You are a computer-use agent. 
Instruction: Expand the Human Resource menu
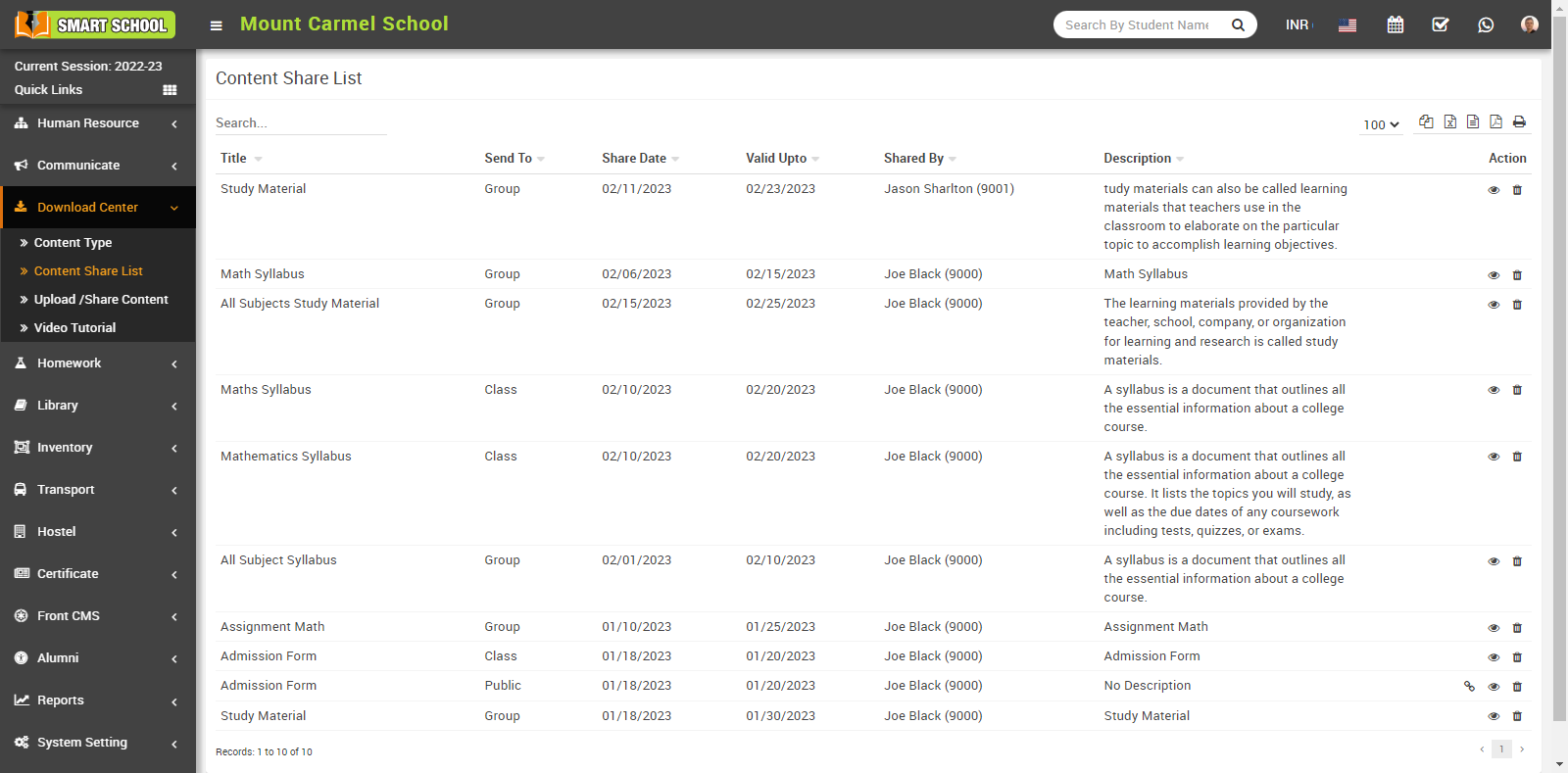(x=97, y=123)
